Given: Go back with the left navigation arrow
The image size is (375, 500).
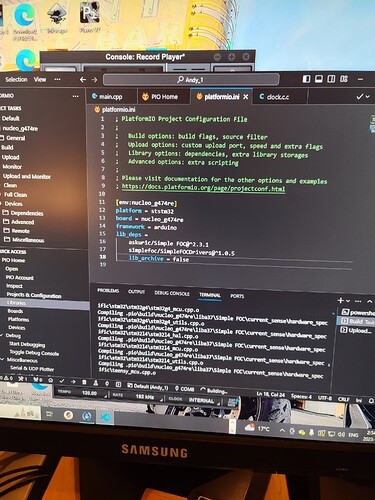Looking at the screenshot, I should 83,80.
